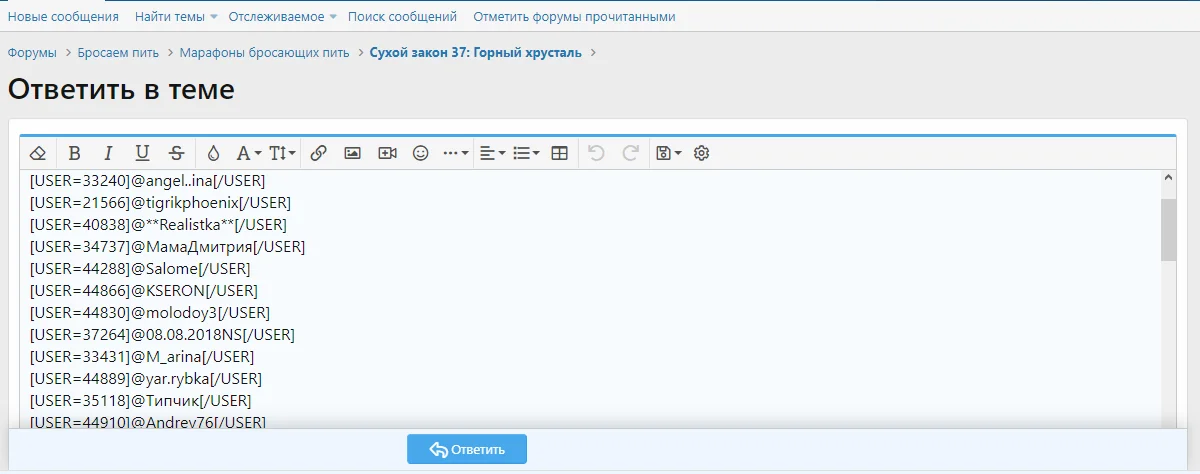Open the smilies emoji picker

coord(421,153)
